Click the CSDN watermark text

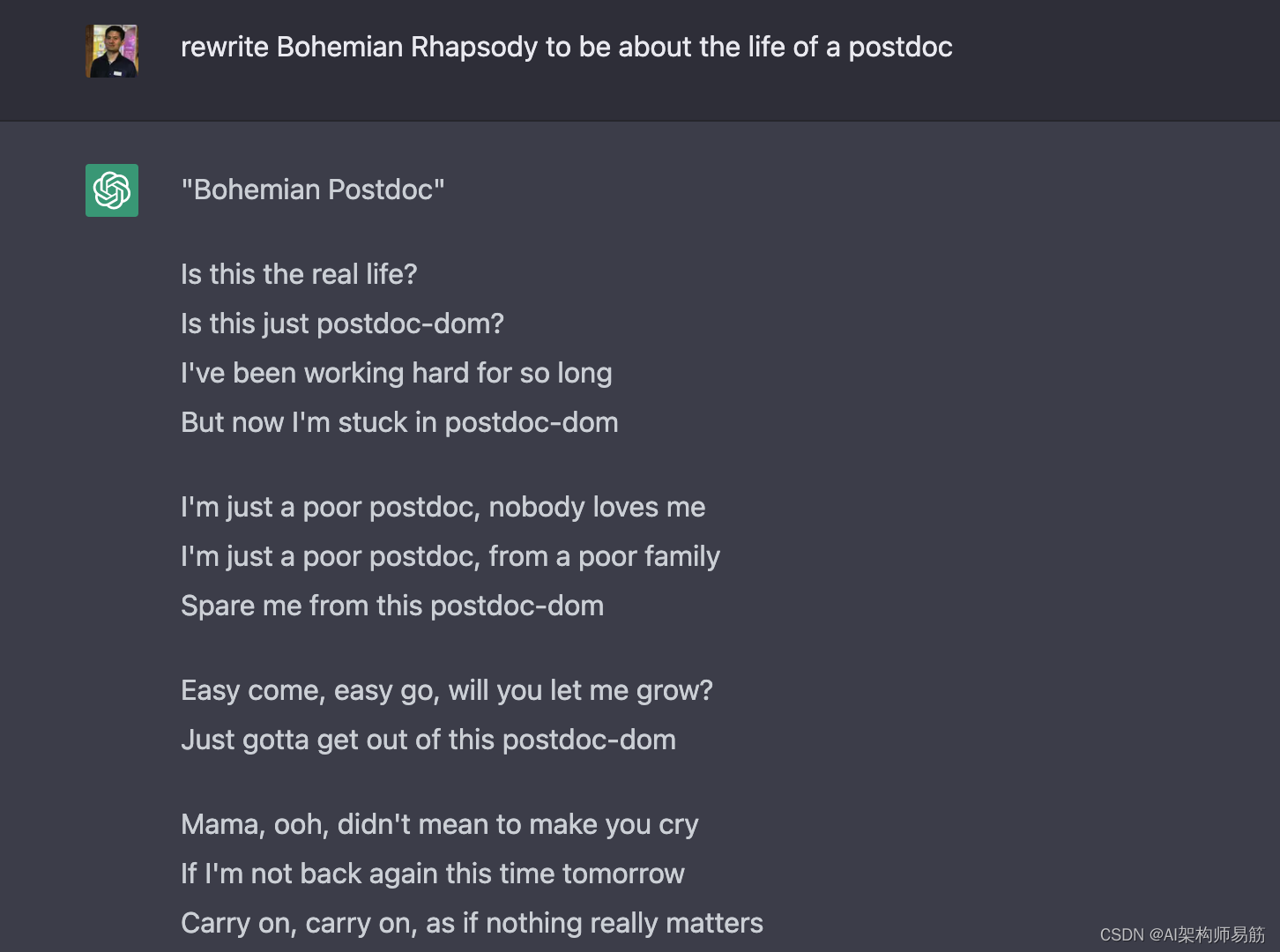(x=1181, y=934)
